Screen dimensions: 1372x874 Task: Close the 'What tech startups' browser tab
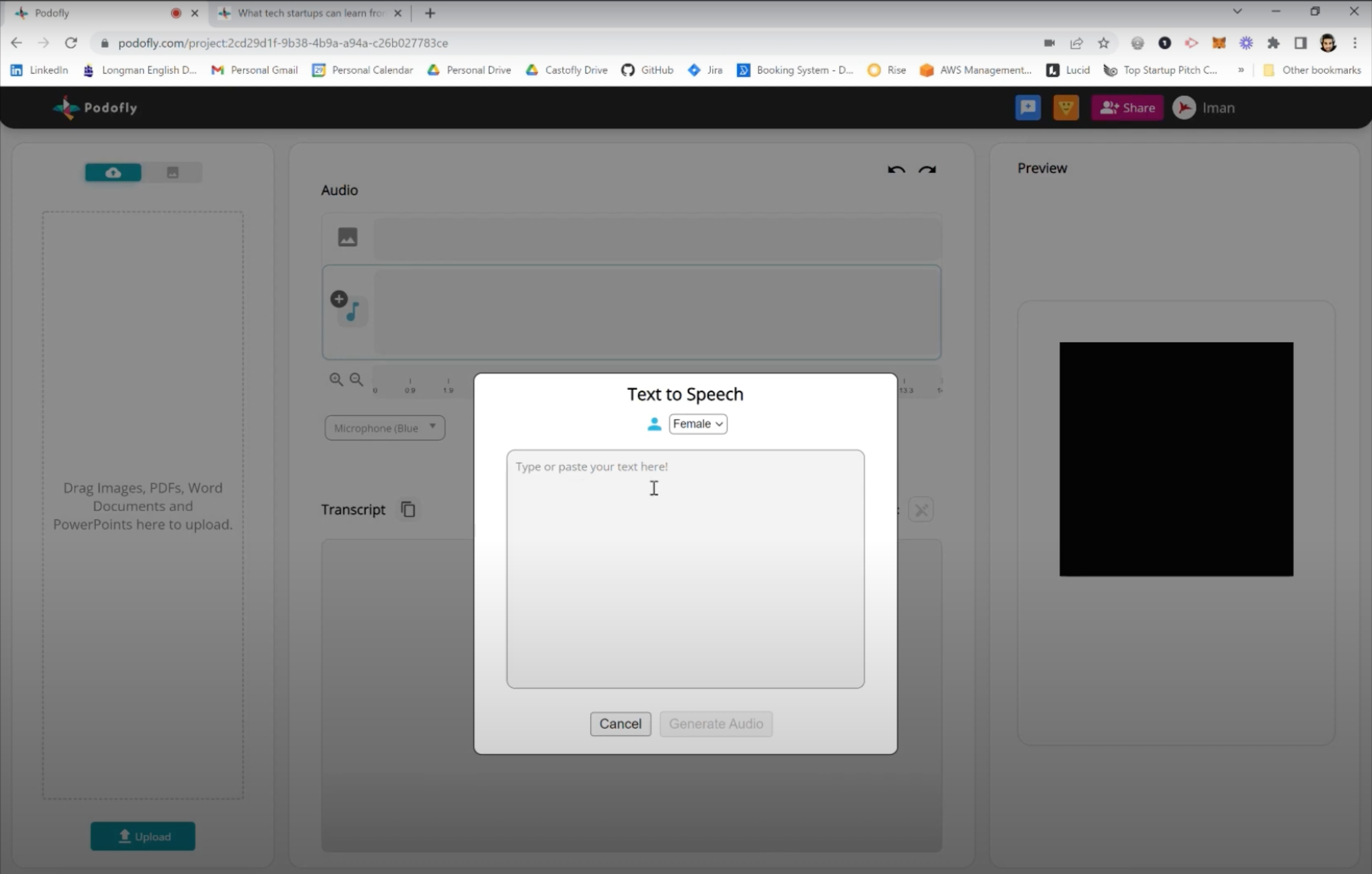point(398,13)
